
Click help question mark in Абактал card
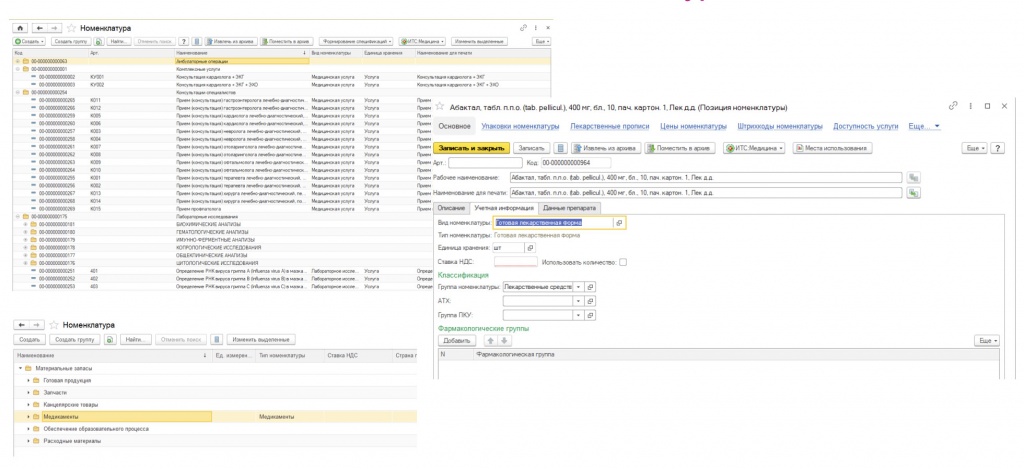[x=998, y=148]
